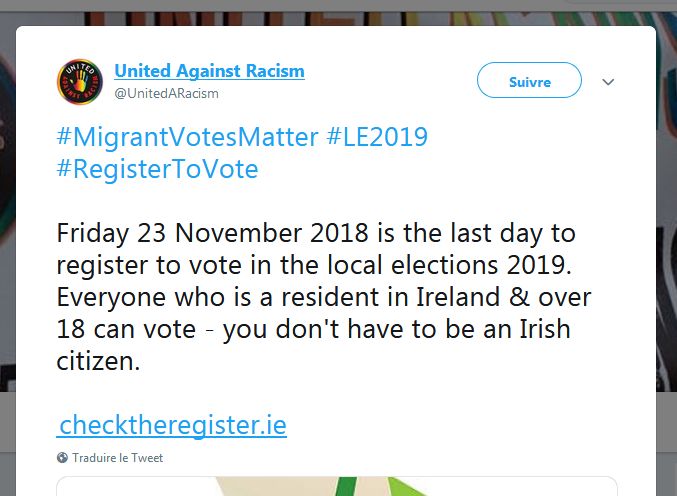Image resolution: width=677 pixels, height=496 pixels.
Task: Open the United Against Racism profile avatar
Action: coord(80,82)
